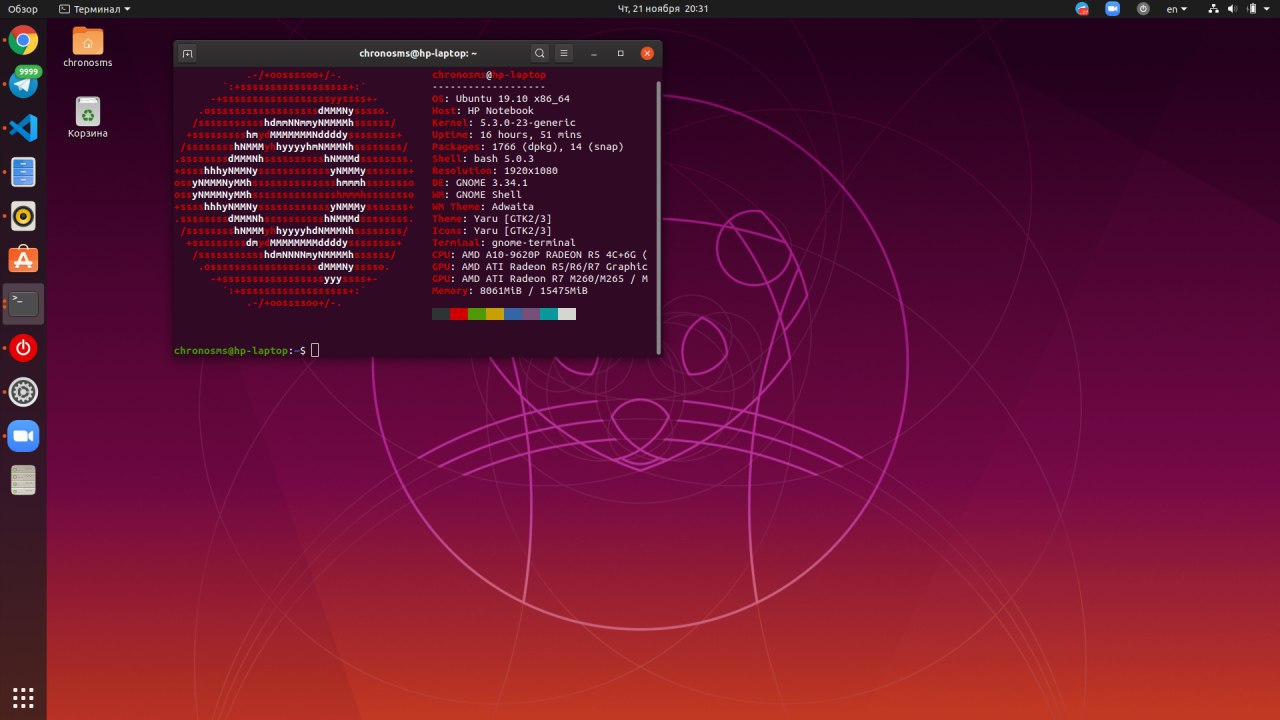Open Ubuntu Software center in the dock
Viewport: 1280px width, 720px height.
coord(24,260)
